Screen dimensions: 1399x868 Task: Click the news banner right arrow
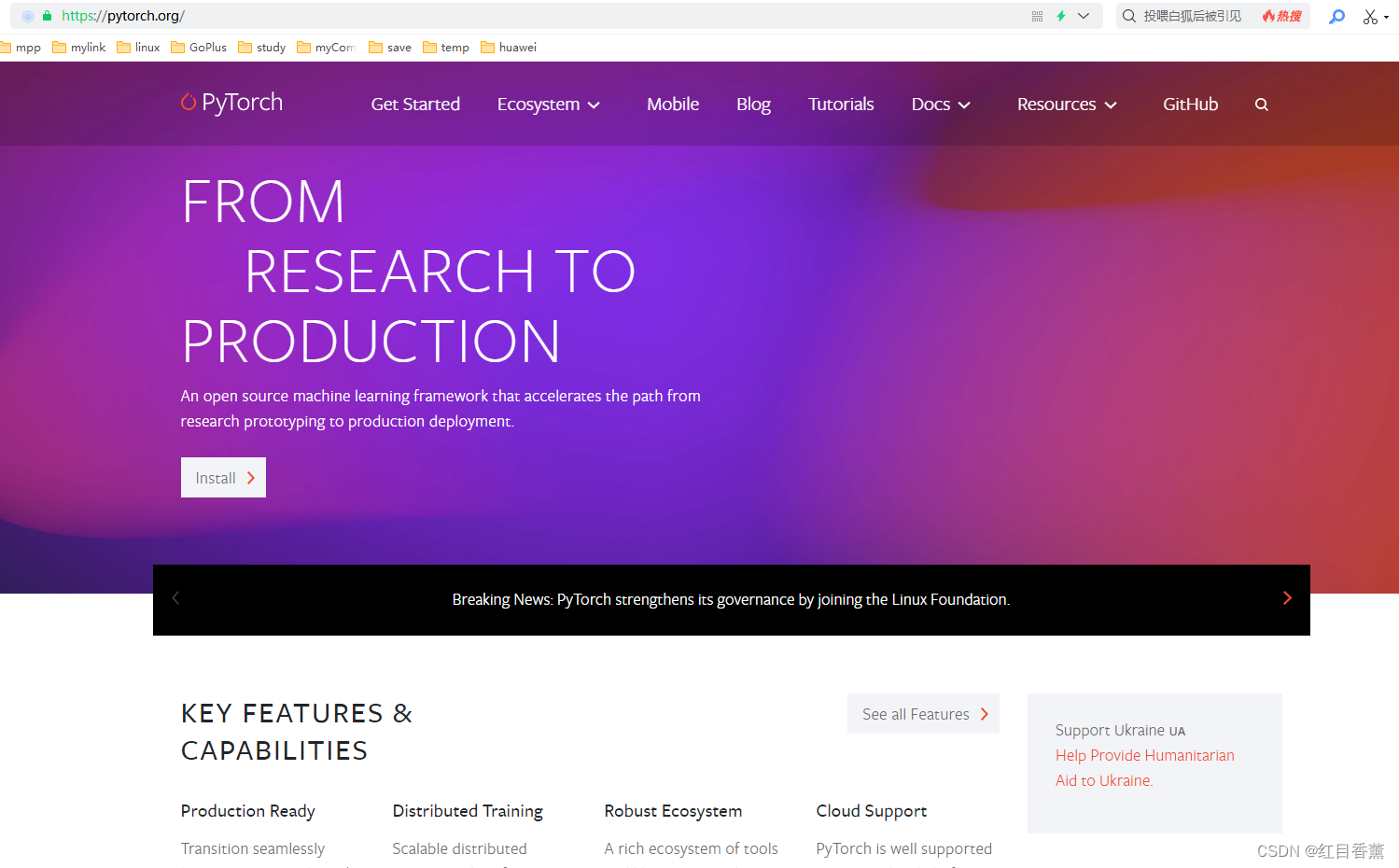[1287, 597]
